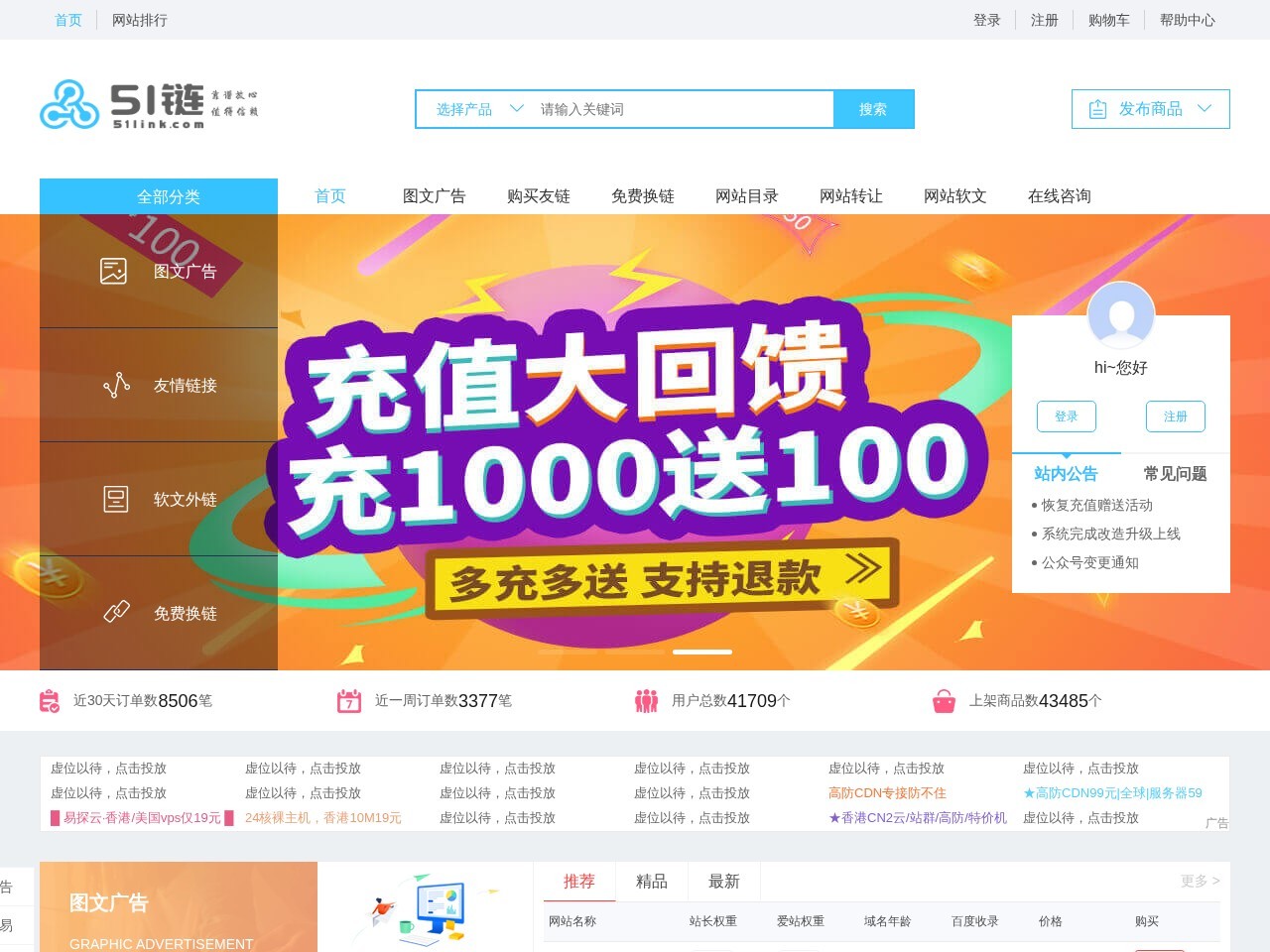Viewport: 1270px width, 952px height.
Task: Click the 软文外链 document icon in sidebar
Action: [116, 499]
